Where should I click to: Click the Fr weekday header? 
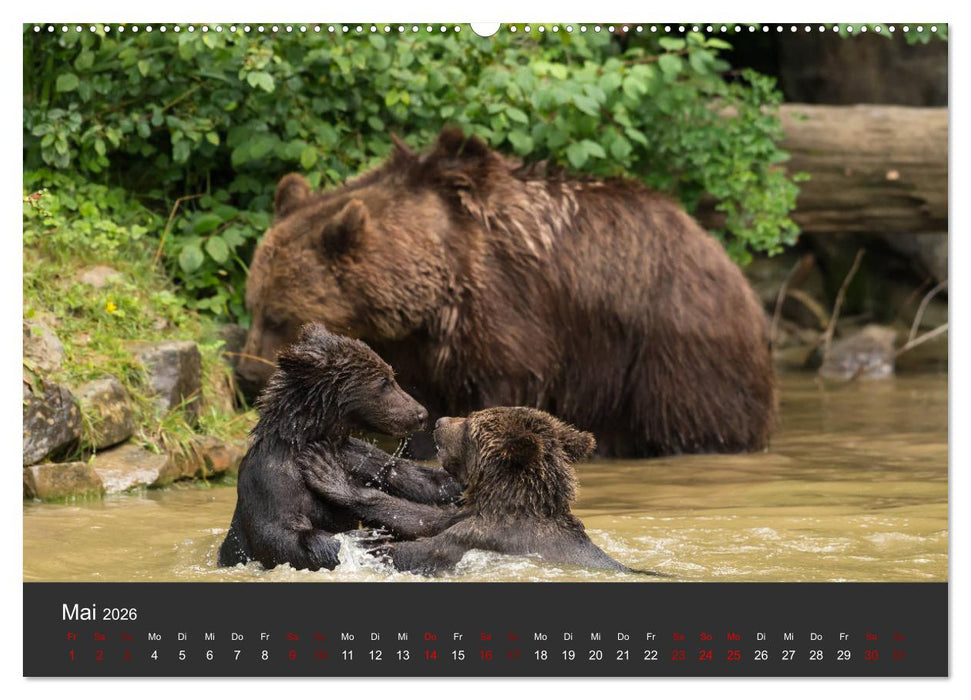click(x=70, y=634)
